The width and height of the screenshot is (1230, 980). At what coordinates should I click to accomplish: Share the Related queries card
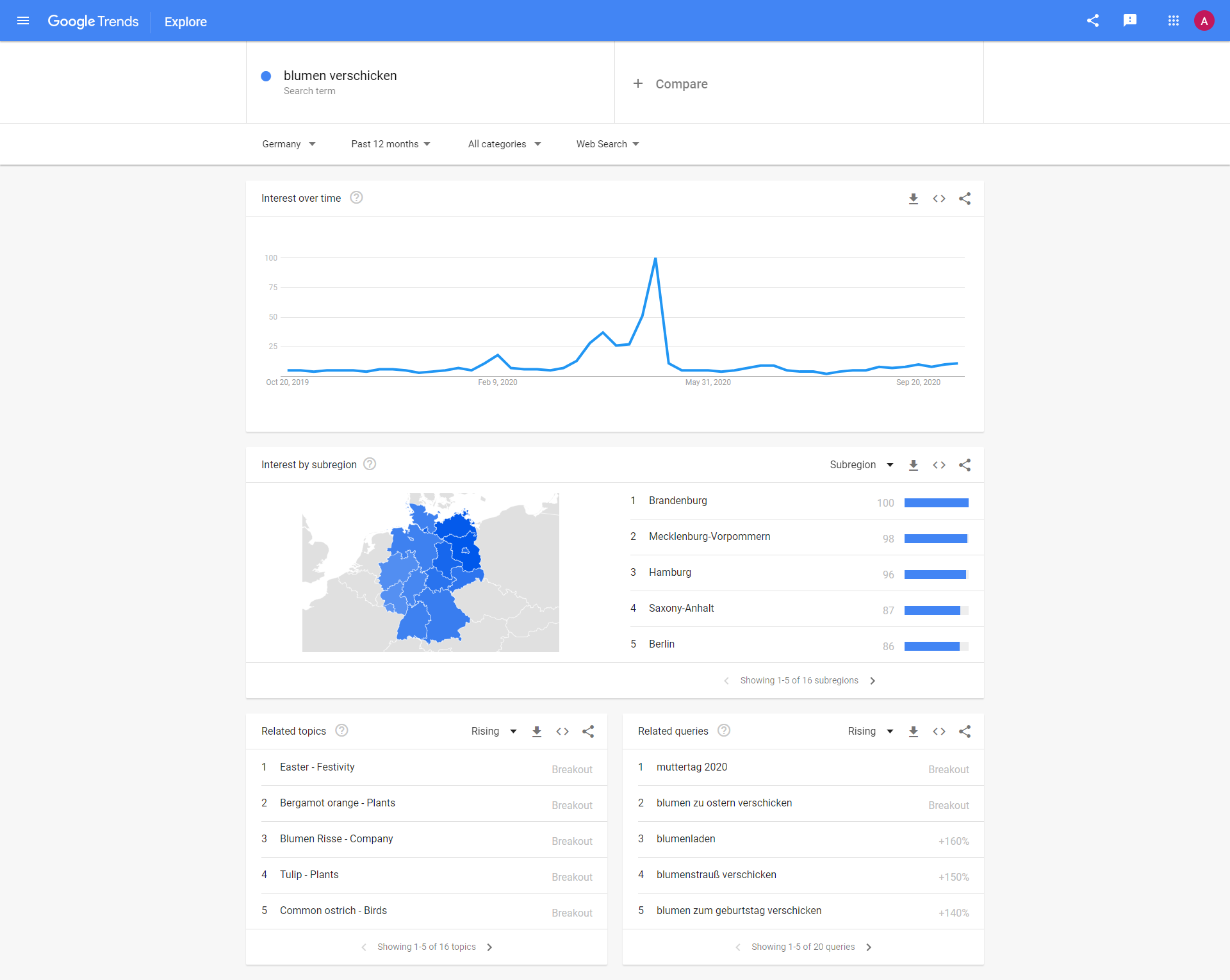[x=965, y=731]
